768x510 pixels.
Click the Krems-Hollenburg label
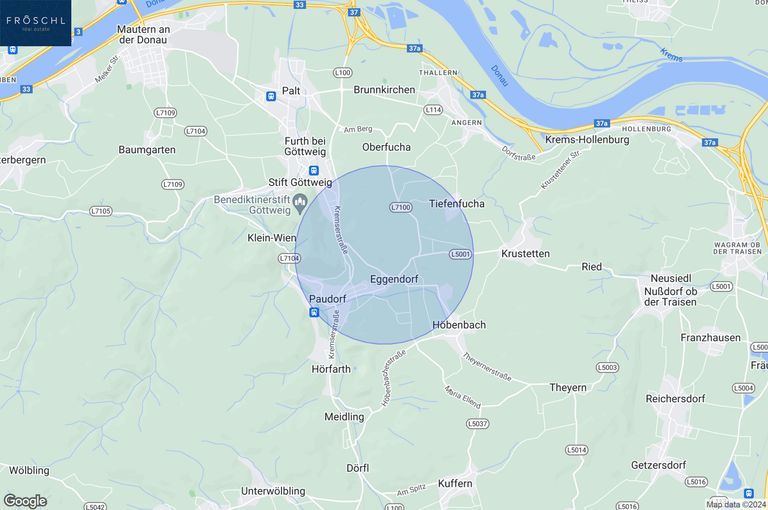click(587, 140)
